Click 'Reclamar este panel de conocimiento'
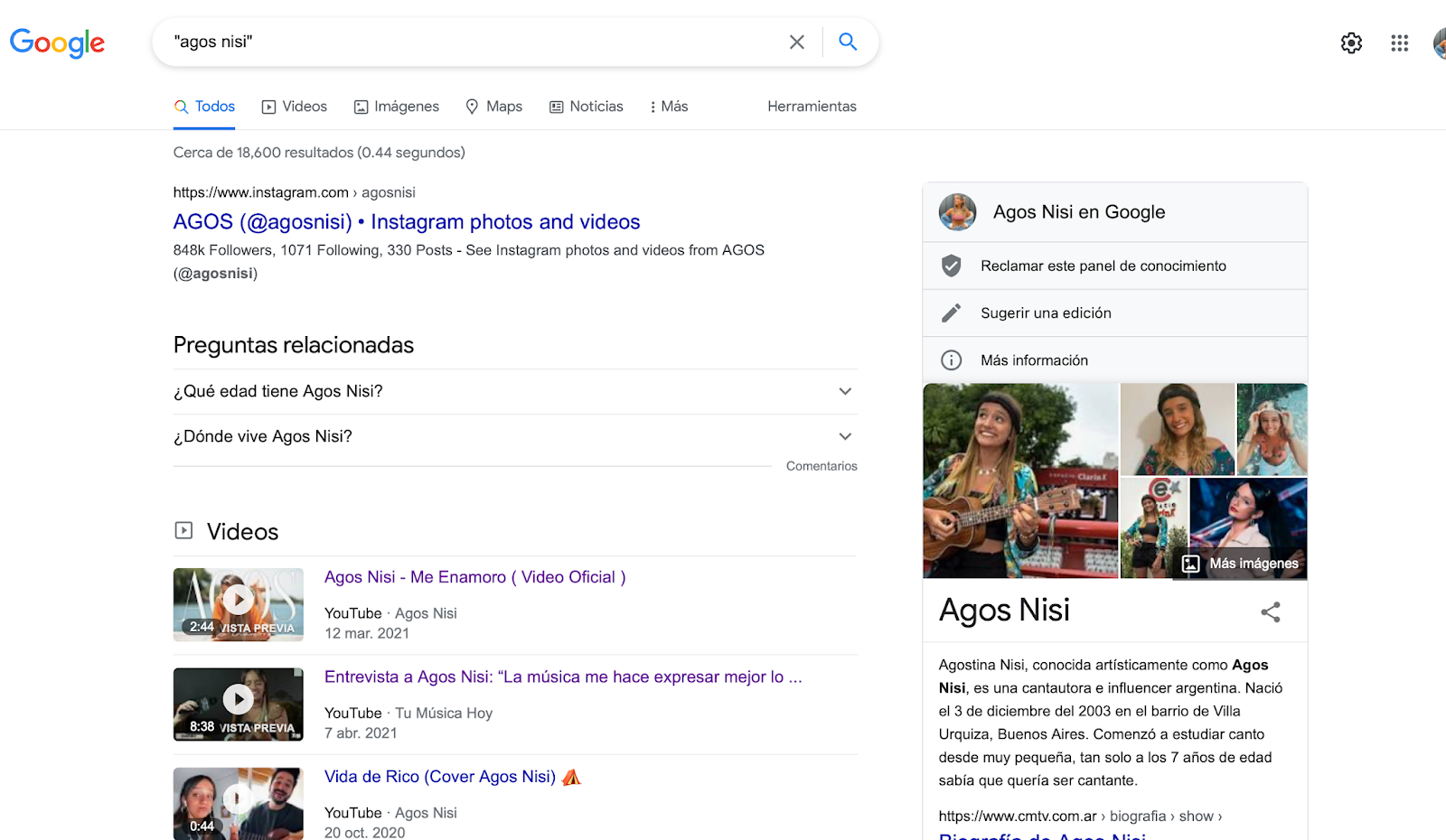Viewport: 1446px width, 840px height. [1103, 266]
